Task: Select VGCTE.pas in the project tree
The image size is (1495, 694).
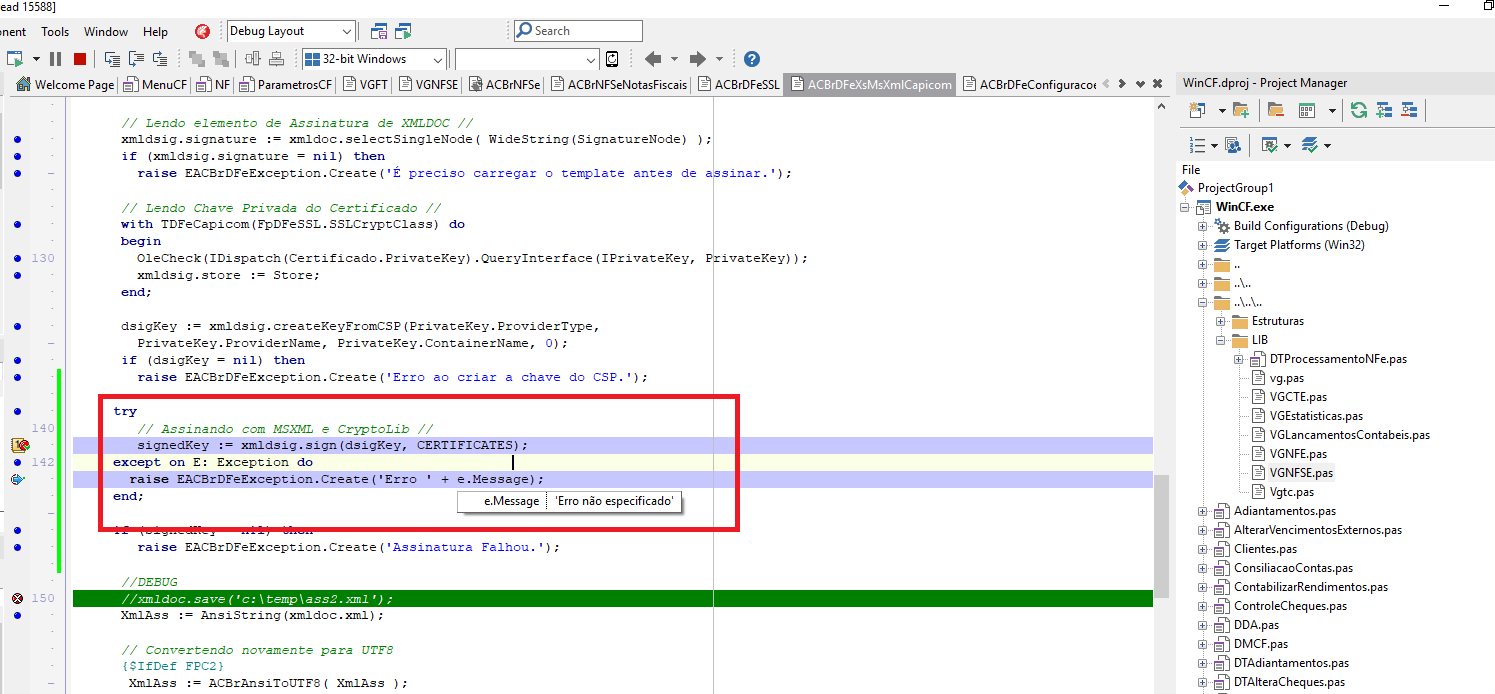Action: pos(1297,397)
